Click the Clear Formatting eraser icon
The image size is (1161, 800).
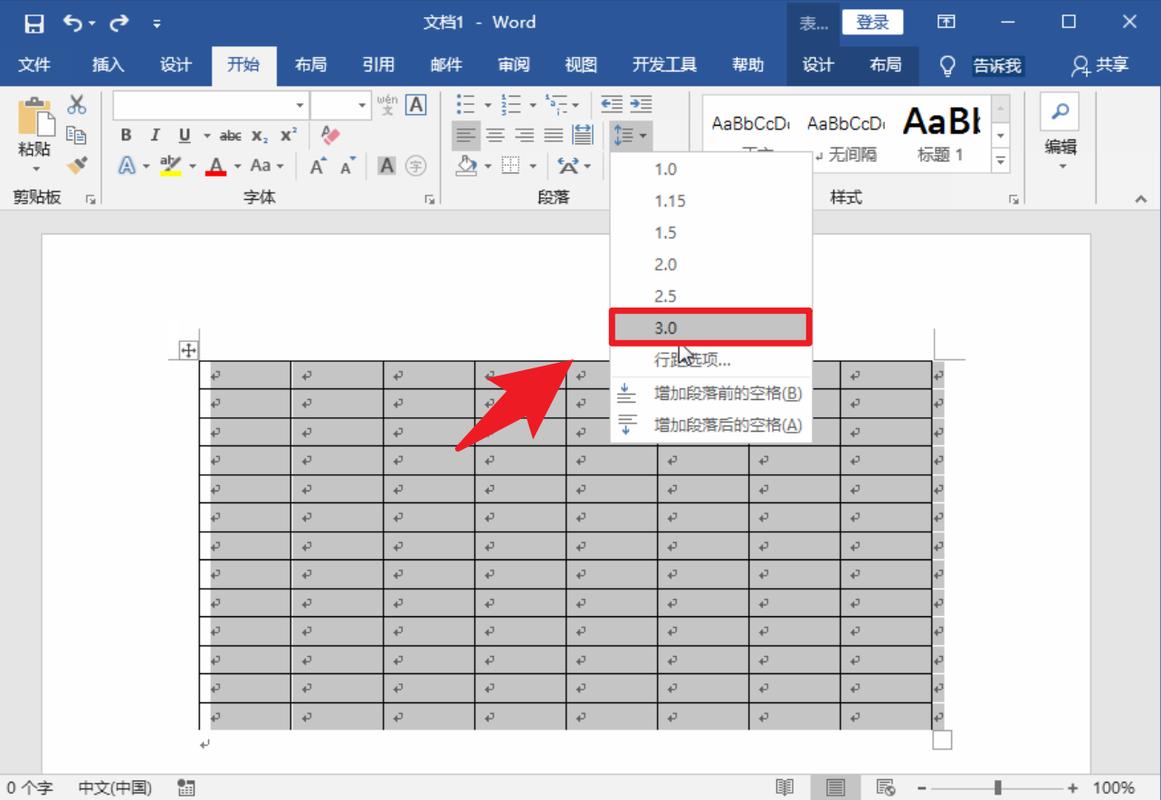331,135
